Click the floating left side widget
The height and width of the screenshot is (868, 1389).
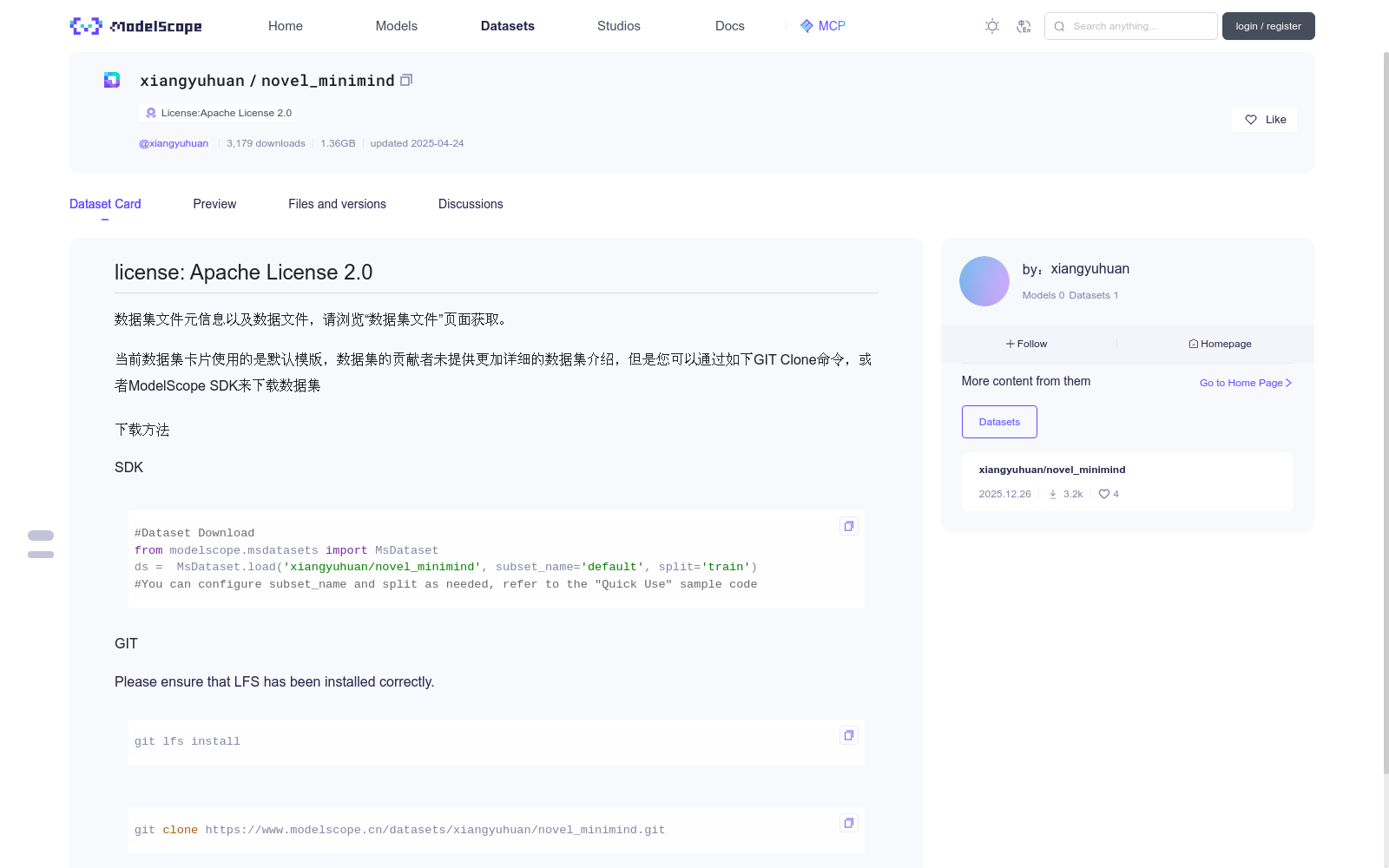point(41,544)
